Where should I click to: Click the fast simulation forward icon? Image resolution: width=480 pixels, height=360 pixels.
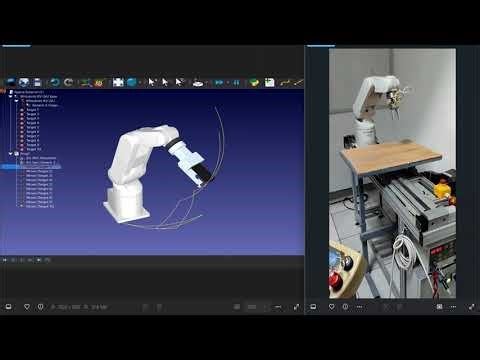pyautogui.click(x=219, y=82)
